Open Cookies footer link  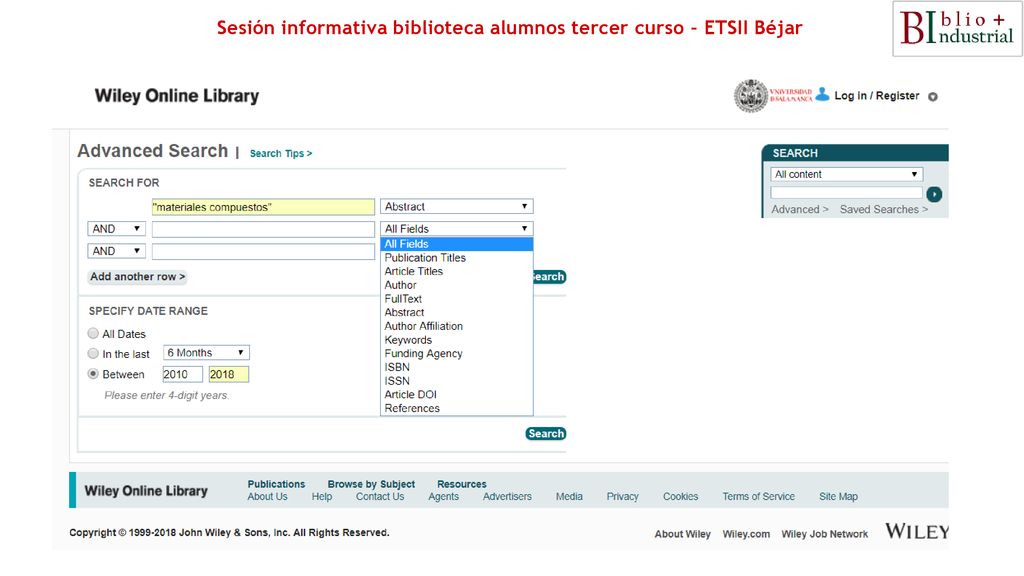coord(680,496)
